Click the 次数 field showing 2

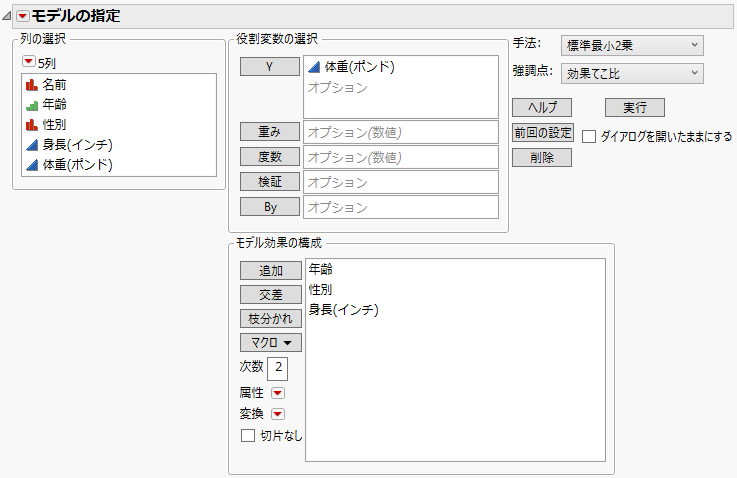tap(277, 368)
